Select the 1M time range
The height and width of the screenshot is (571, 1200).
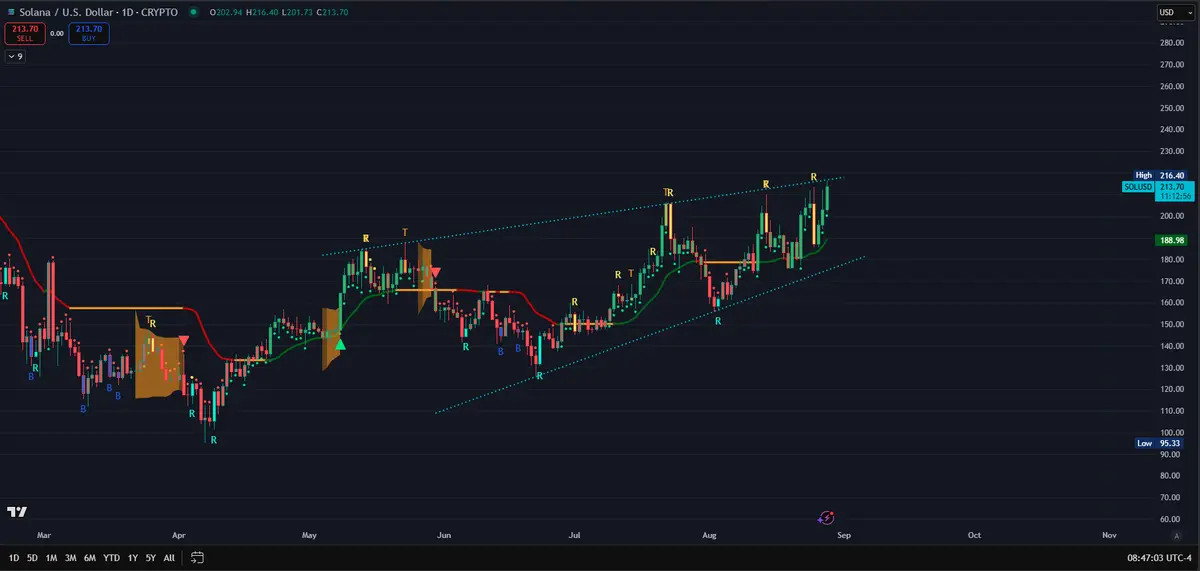coord(51,557)
